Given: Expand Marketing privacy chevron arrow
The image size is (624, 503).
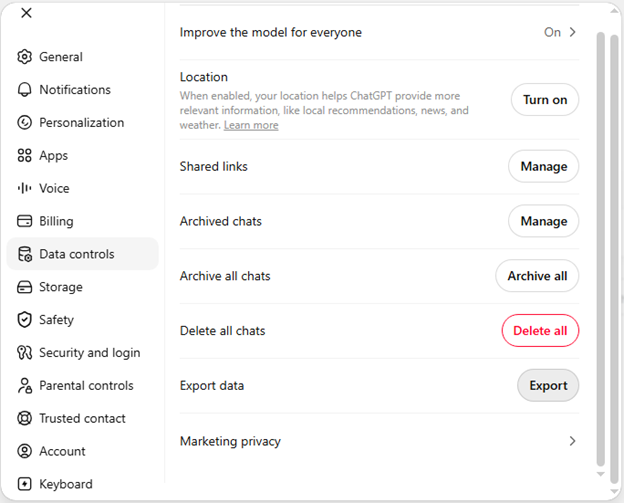Looking at the screenshot, I should [x=572, y=441].
